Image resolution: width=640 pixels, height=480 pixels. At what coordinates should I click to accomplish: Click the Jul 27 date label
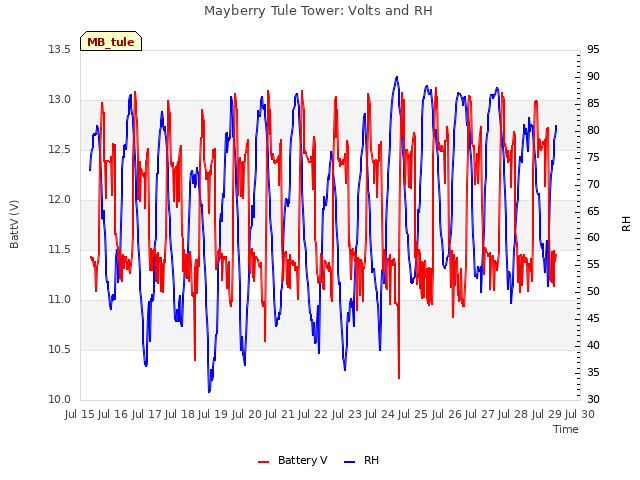pos(480,414)
